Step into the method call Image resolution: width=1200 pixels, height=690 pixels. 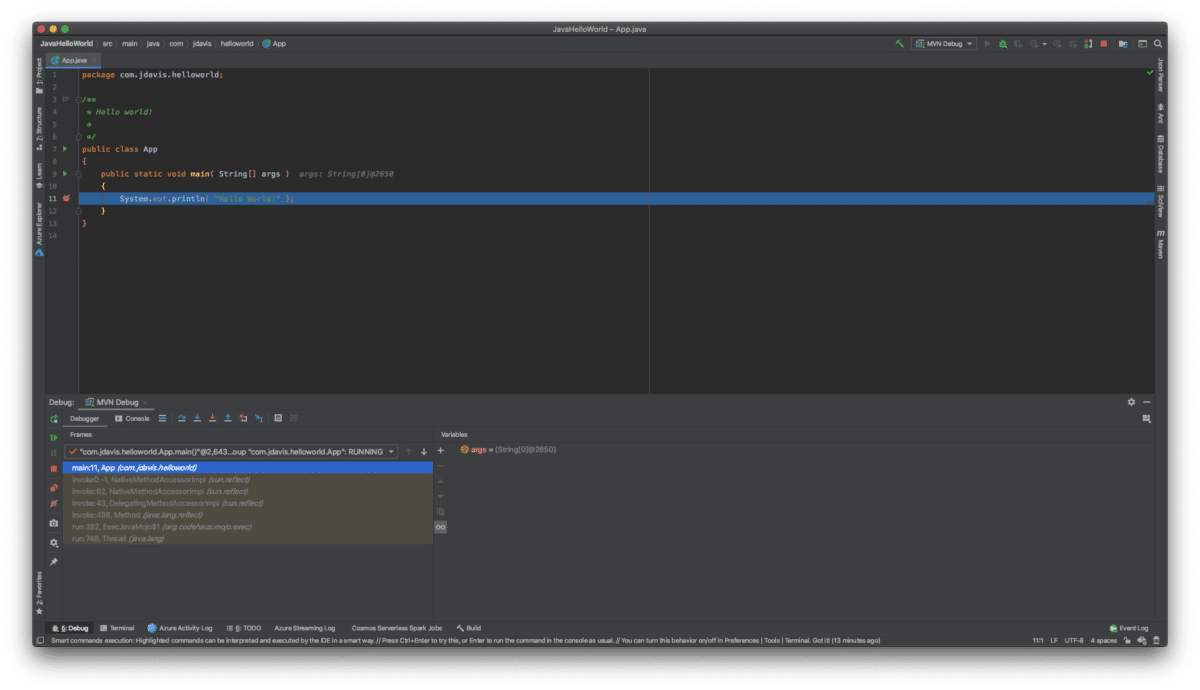pos(197,417)
